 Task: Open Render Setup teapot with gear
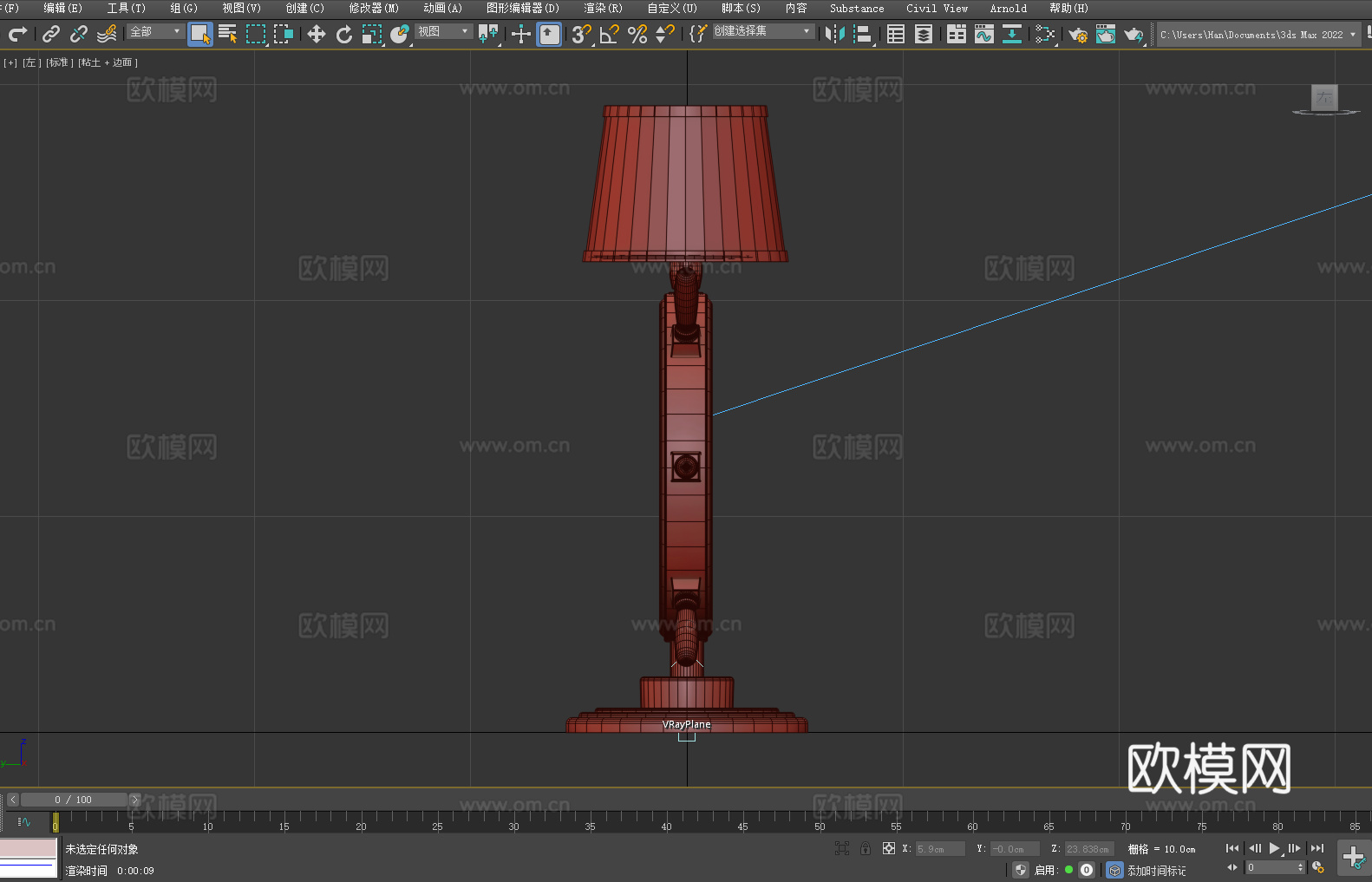point(1077,34)
